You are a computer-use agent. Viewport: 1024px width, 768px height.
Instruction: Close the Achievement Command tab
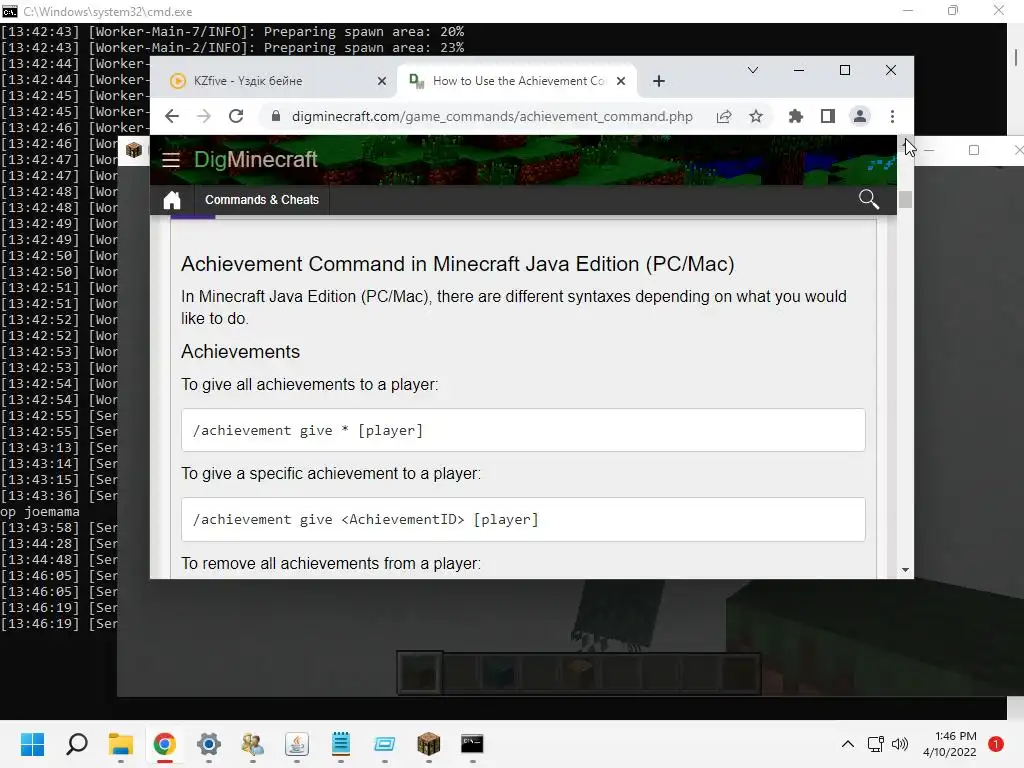(x=621, y=81)
